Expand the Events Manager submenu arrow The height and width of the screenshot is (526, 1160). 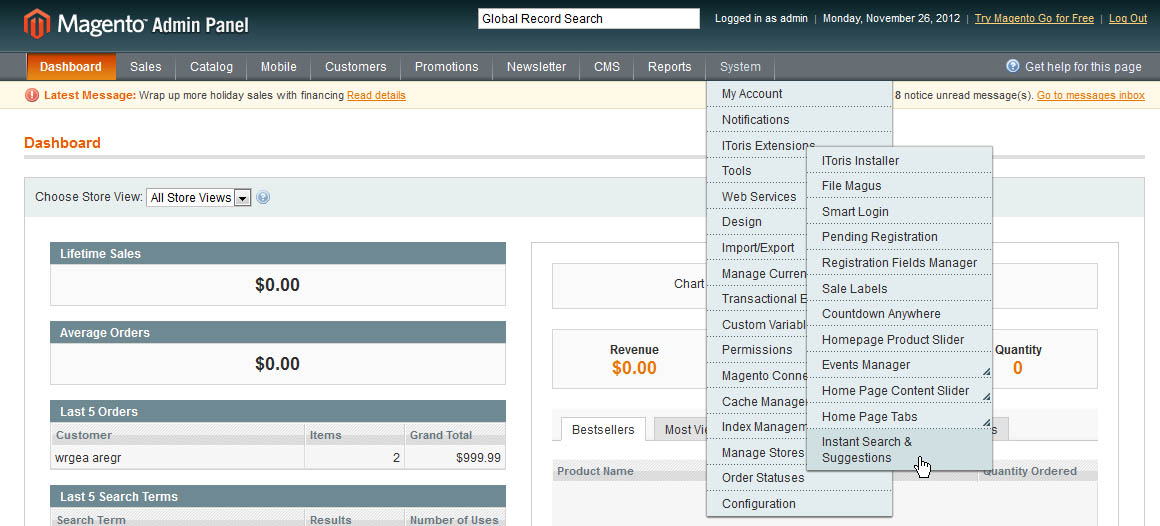click(986, 372)
